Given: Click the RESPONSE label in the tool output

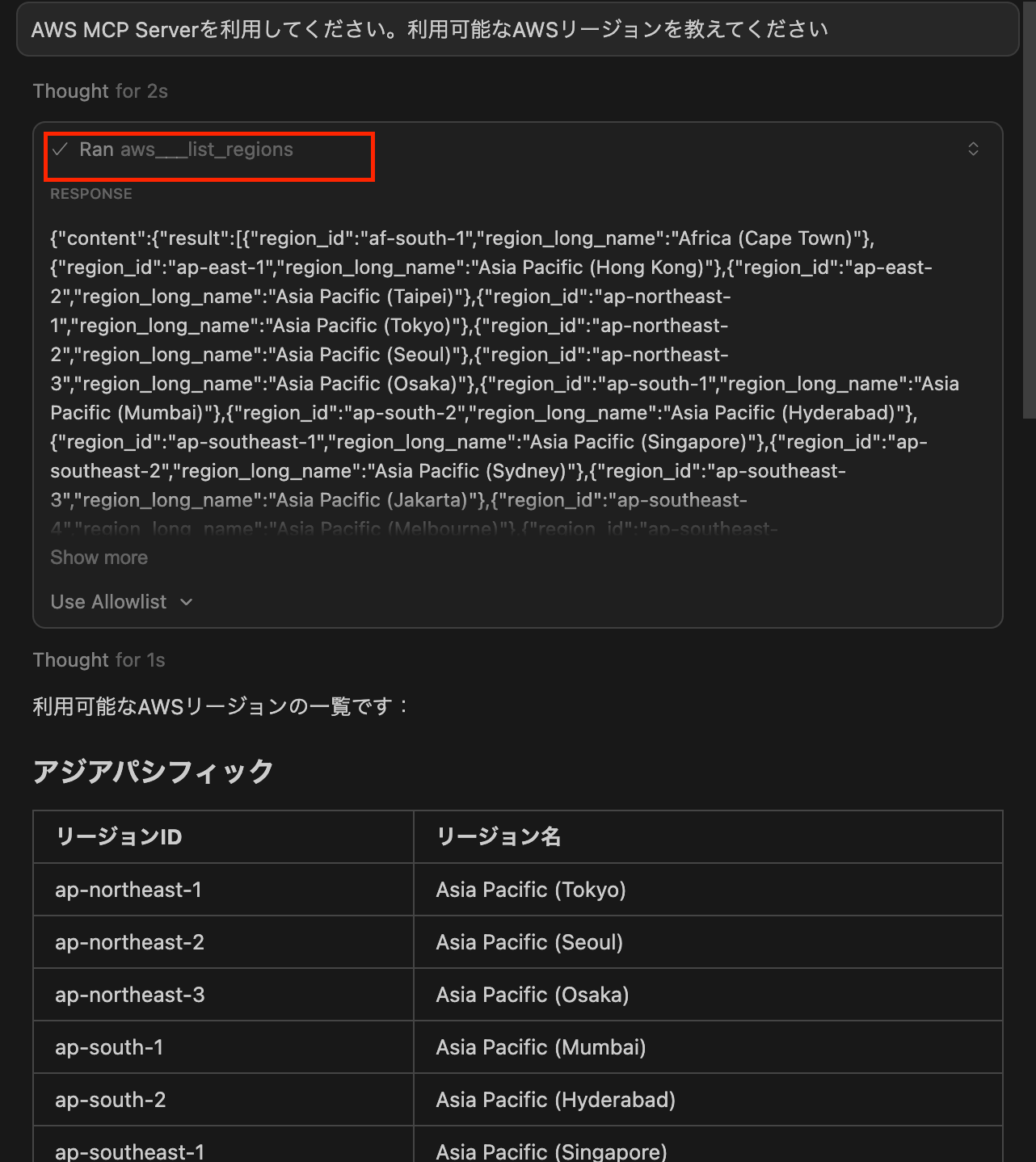Looking at the screenshot, I should 91,193.
